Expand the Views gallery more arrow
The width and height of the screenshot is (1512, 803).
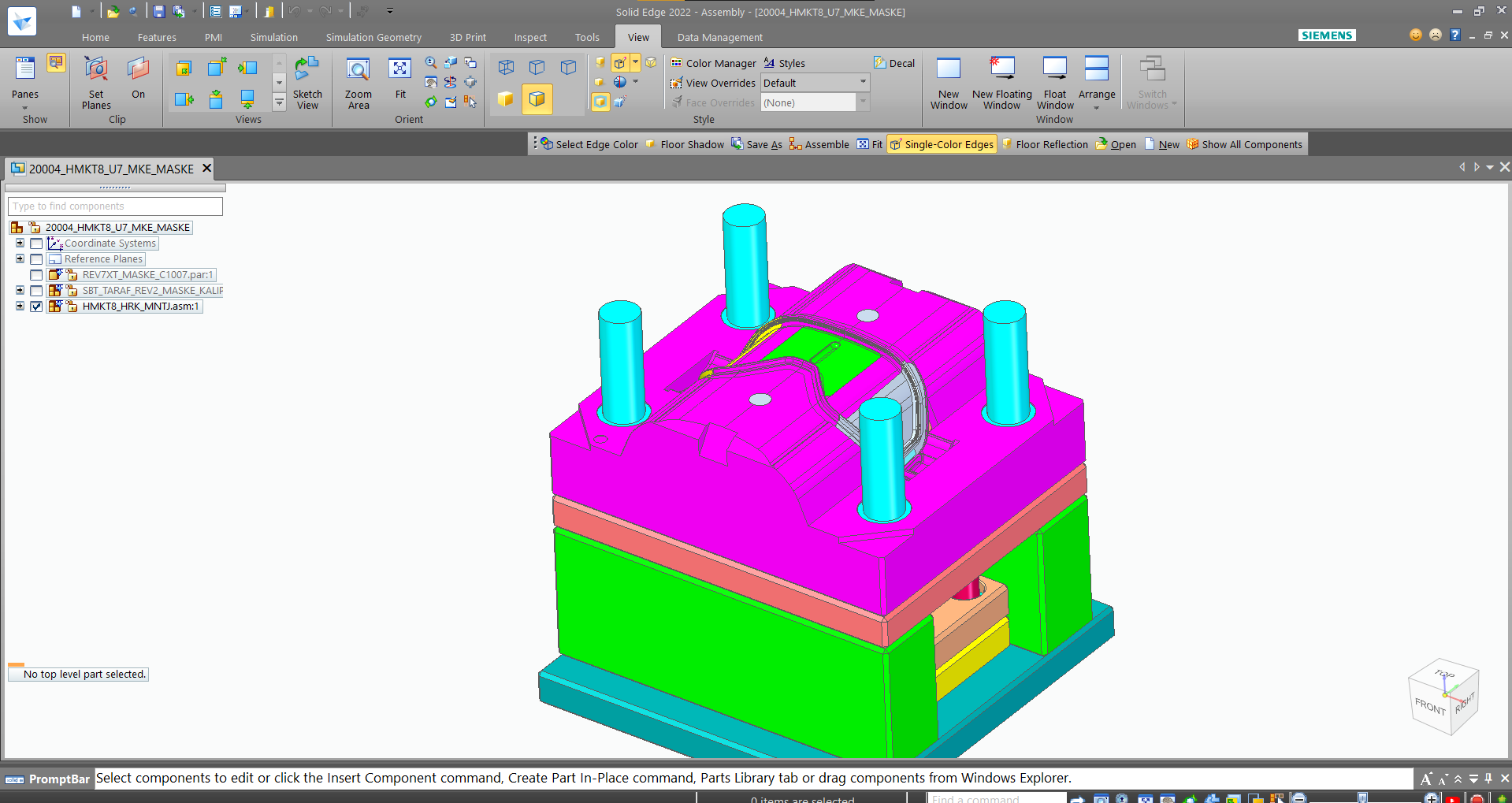pyautogui.click(x=279, y=102)
